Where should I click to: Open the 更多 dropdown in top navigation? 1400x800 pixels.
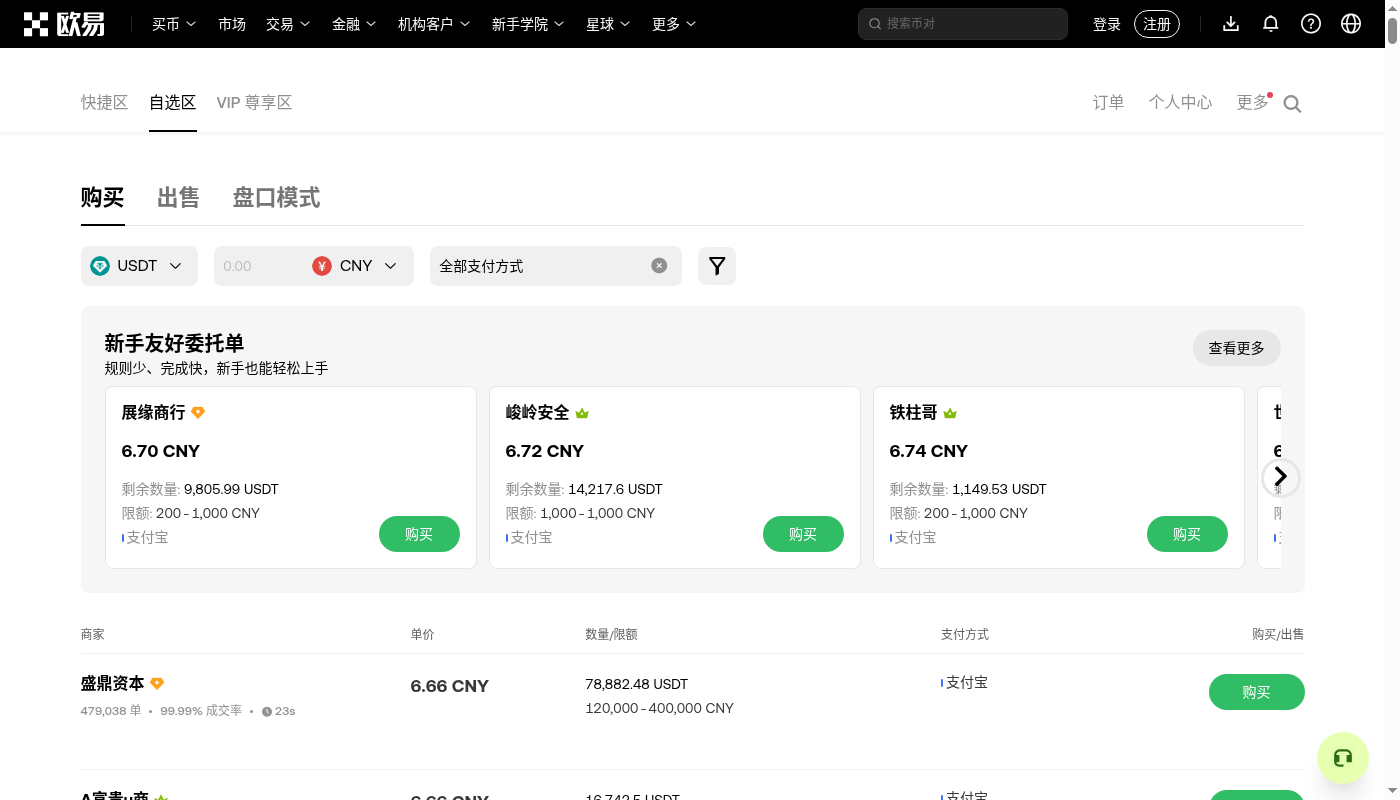(x=674, y=24)
